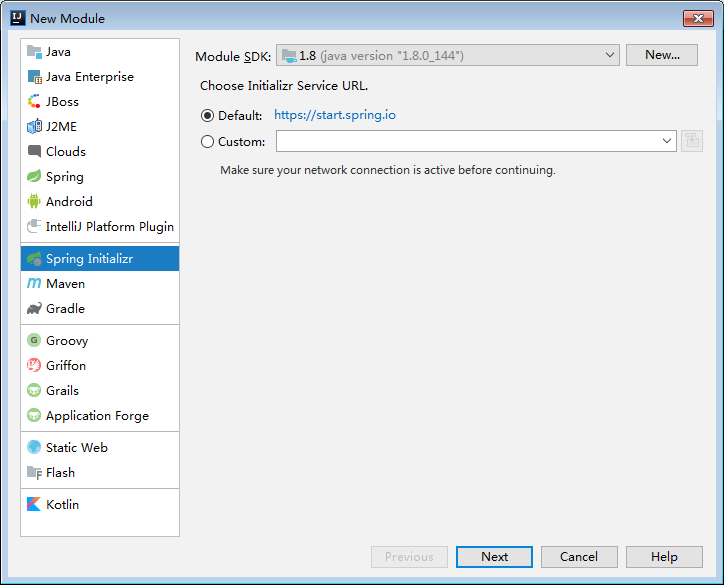
Task: Choose Gradle module type
Action: pos(100,308)
